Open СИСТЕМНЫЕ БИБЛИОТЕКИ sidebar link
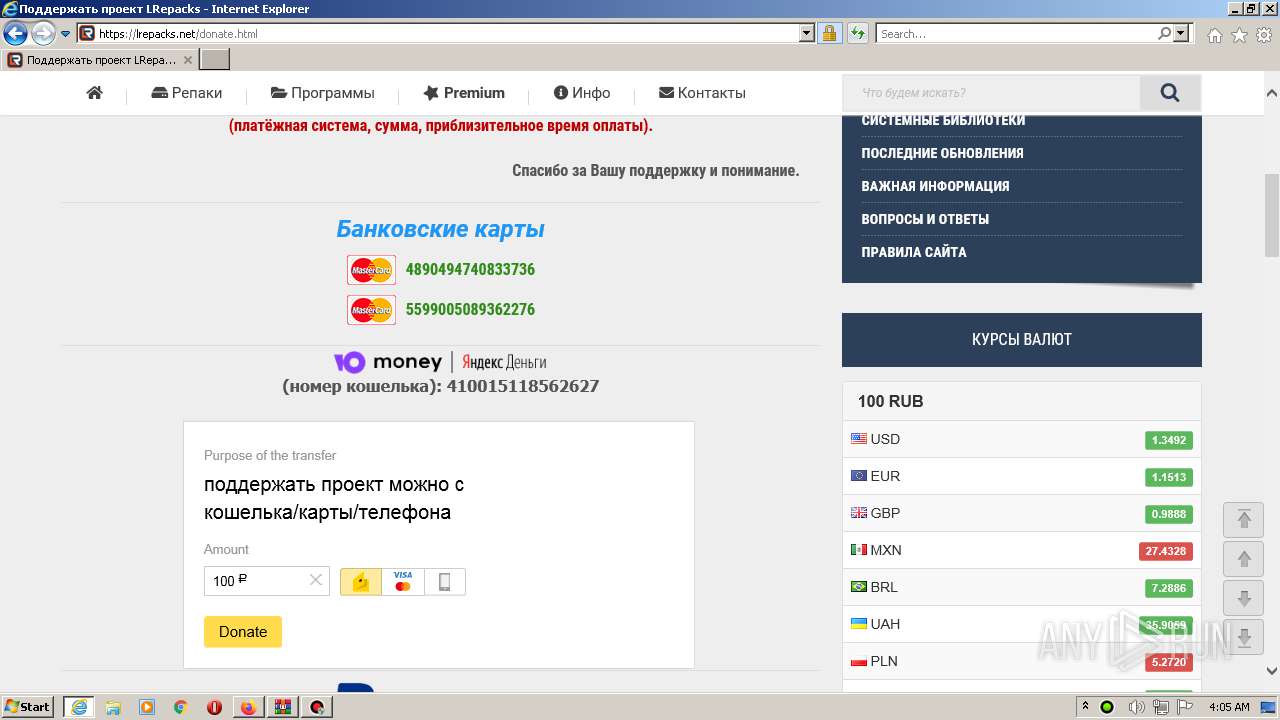Screen dimensions: 1280x720 pyautogui.click(x=943, y=120)
